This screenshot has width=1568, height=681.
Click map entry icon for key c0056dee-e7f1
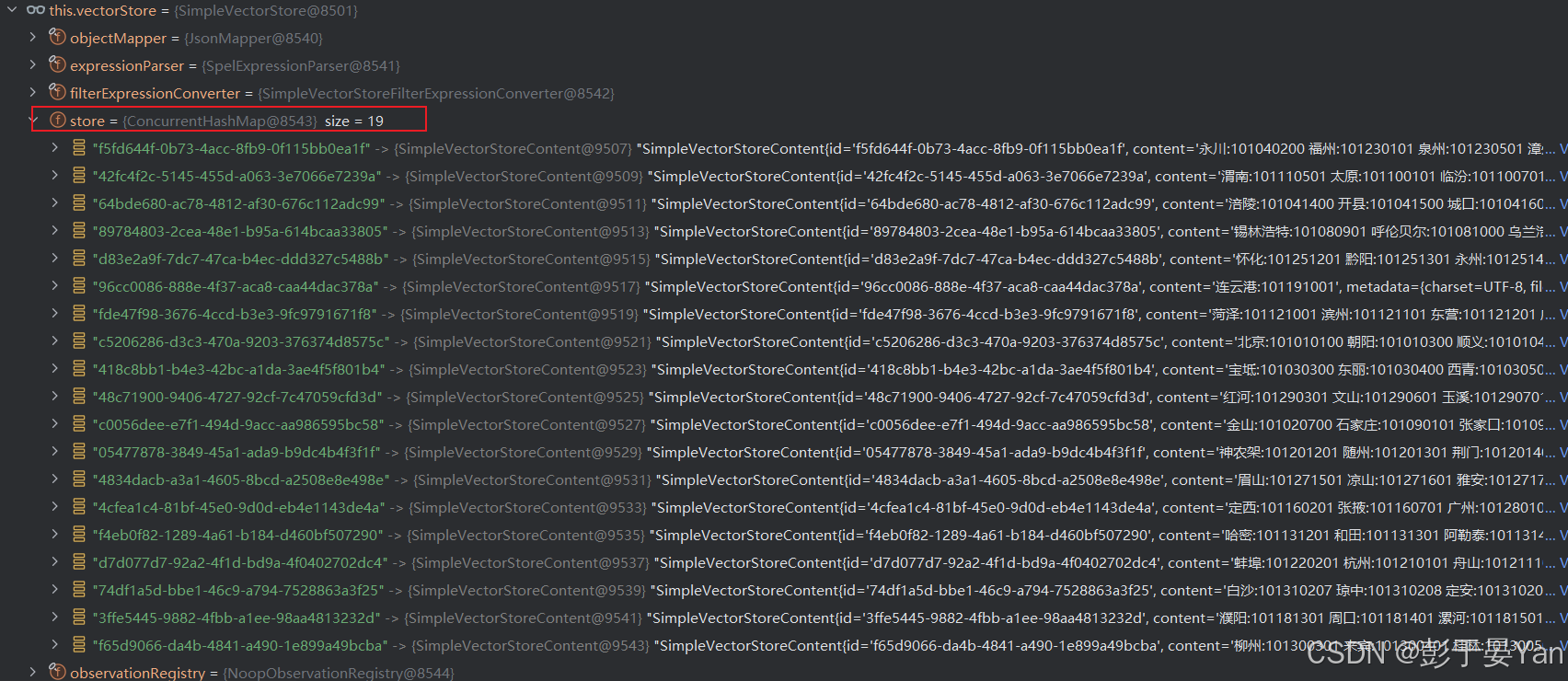(79, 424)
